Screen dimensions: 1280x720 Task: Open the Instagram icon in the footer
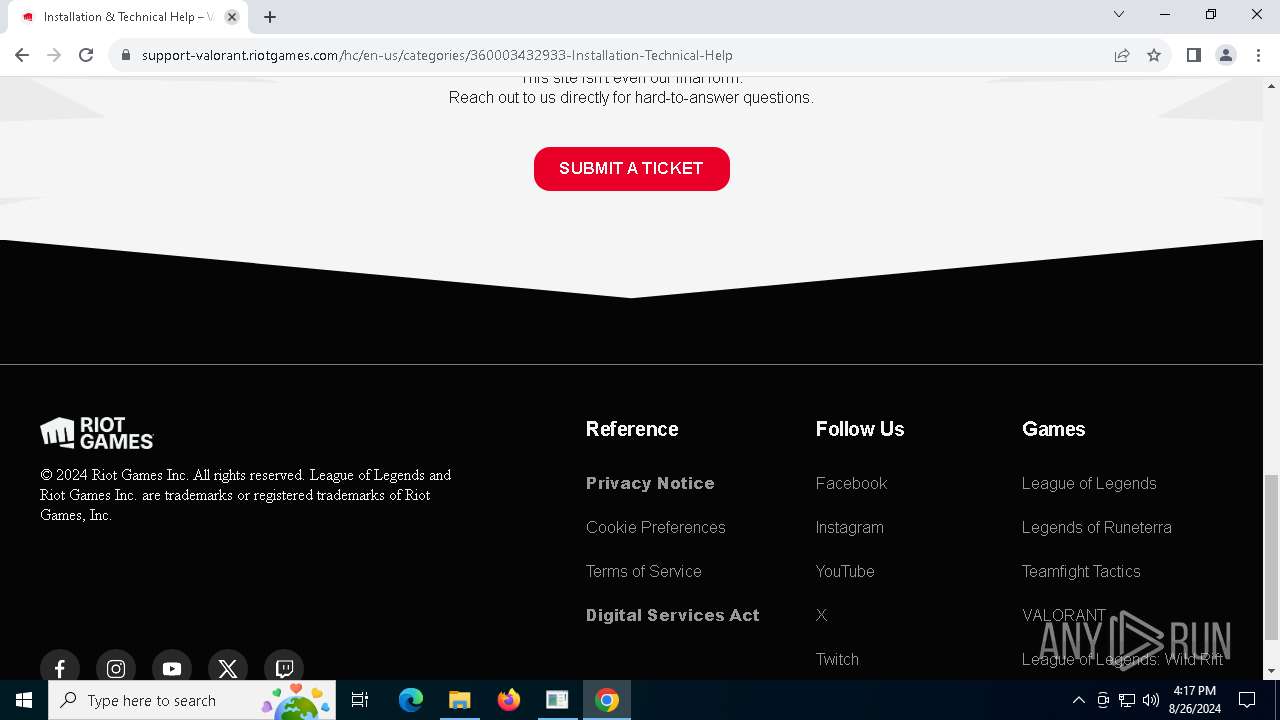click(x=116, y=668)
